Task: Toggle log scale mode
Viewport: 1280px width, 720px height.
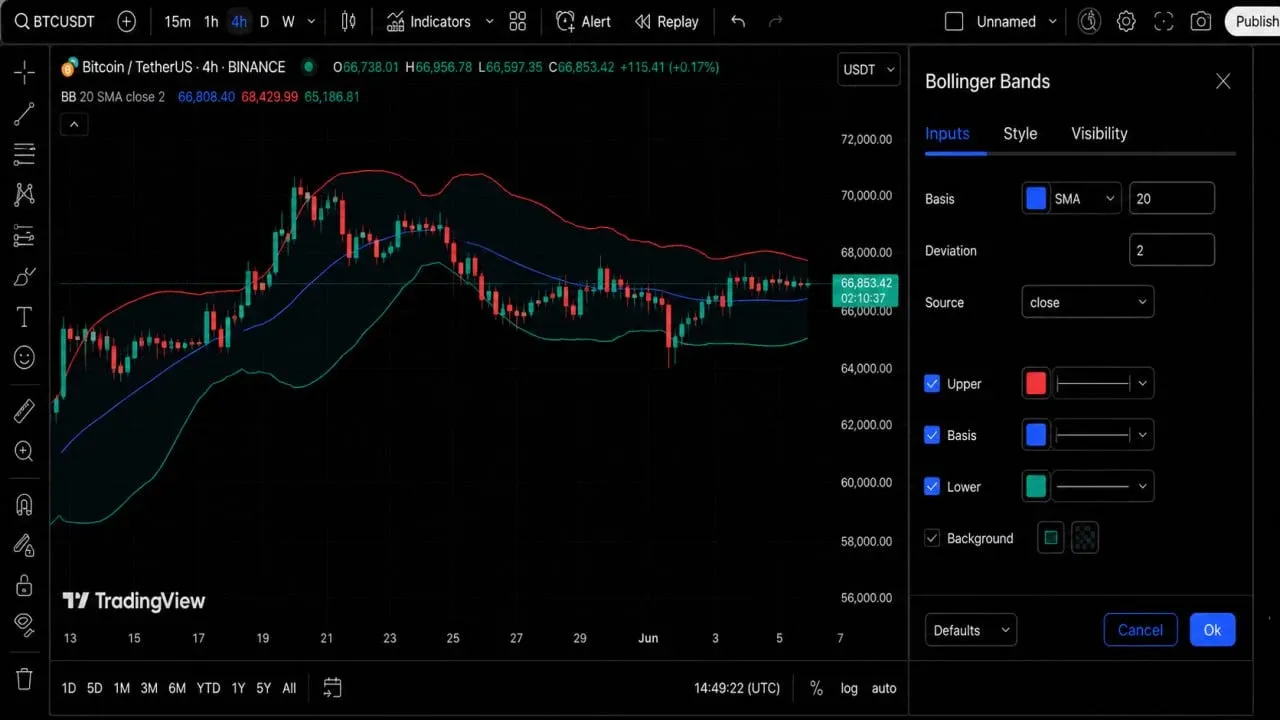Action: click(x=849, y=688)
